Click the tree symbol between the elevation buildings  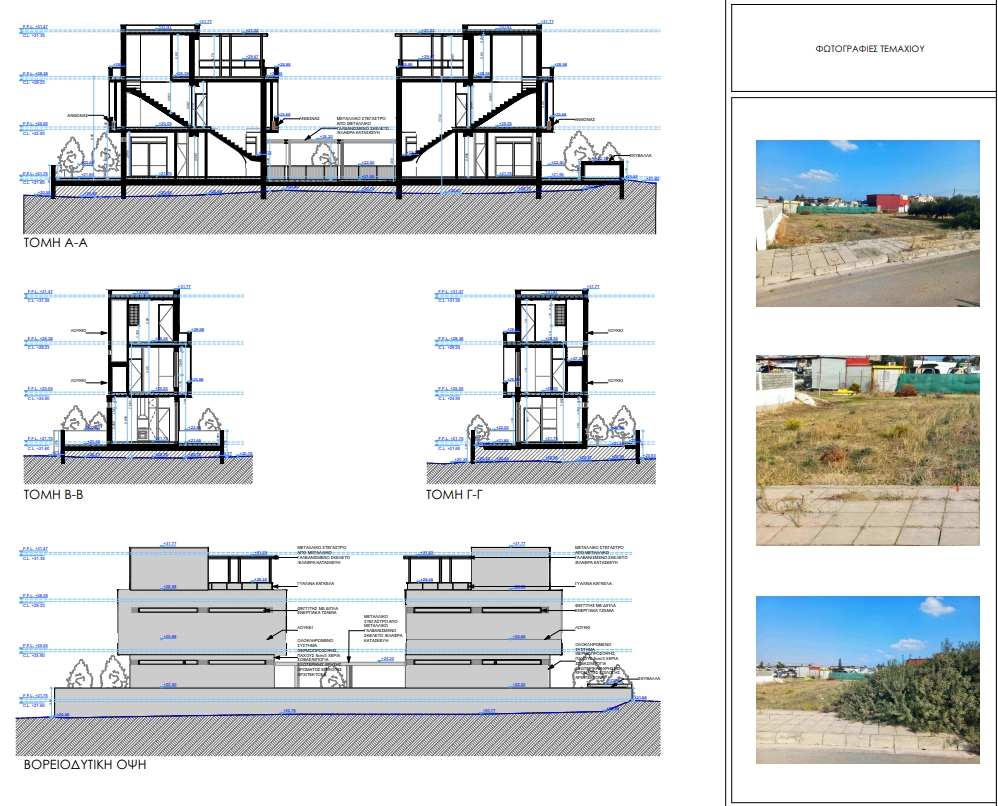coord(333,673)
